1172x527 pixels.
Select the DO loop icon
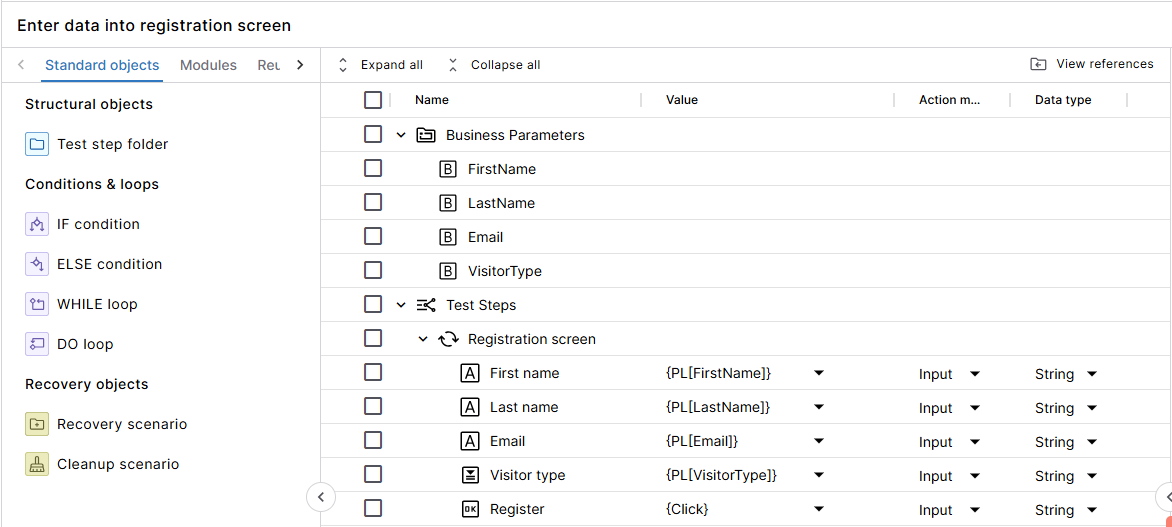(x=37, y=344)
